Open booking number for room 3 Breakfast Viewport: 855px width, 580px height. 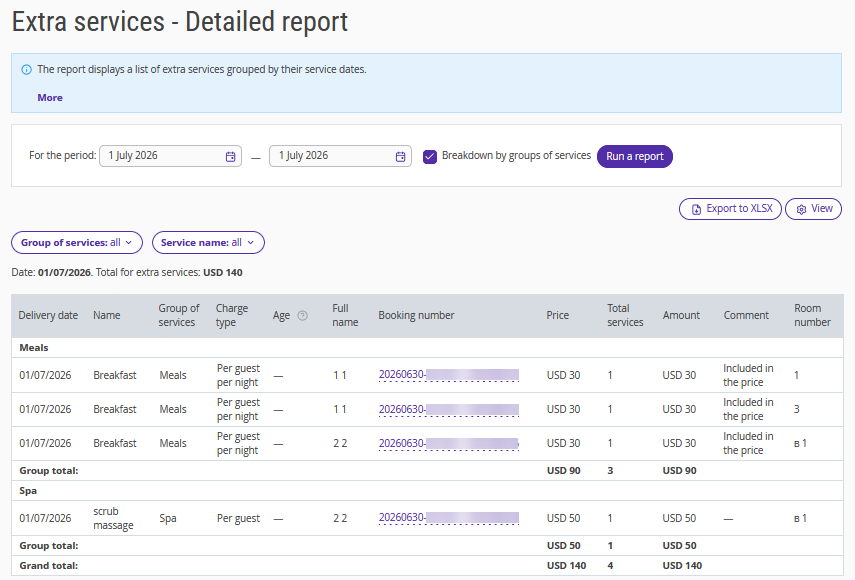(x=449, y=409)
